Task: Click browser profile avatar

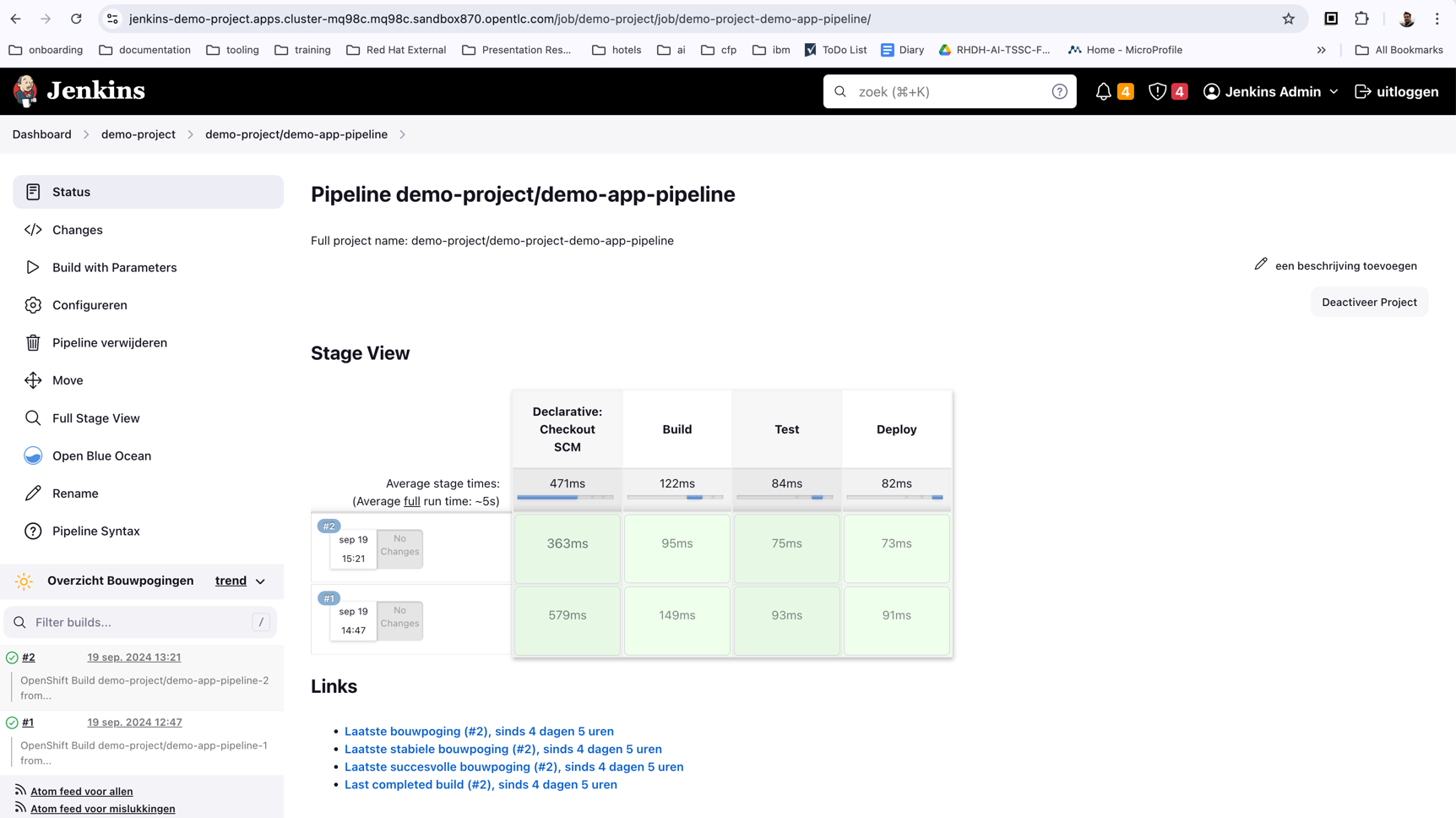Action: click(x=1406, y=19)
